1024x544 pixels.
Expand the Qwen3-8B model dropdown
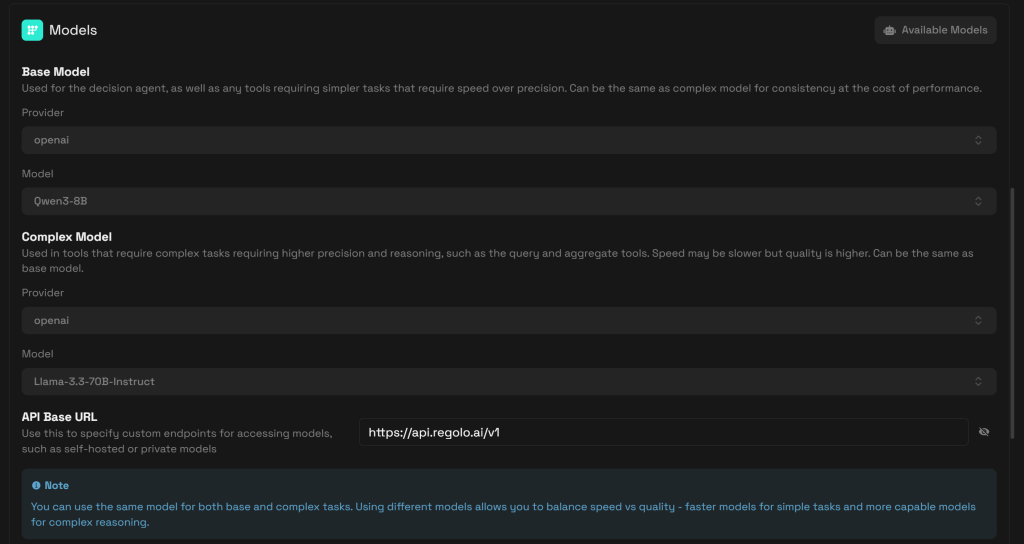508,201
